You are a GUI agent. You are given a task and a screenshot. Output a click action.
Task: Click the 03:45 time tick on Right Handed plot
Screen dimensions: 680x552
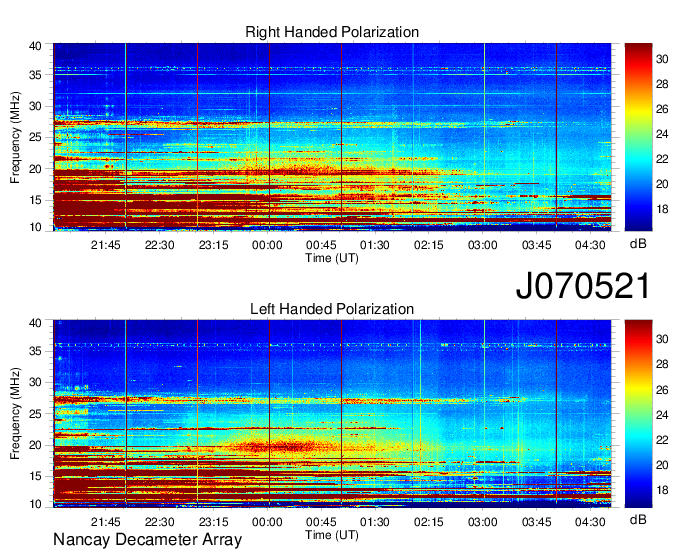[536, 245]
